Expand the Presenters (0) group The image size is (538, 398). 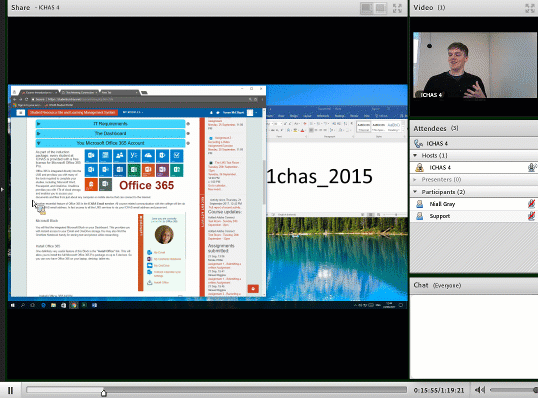pyautogui.click(x=415, y=179)
